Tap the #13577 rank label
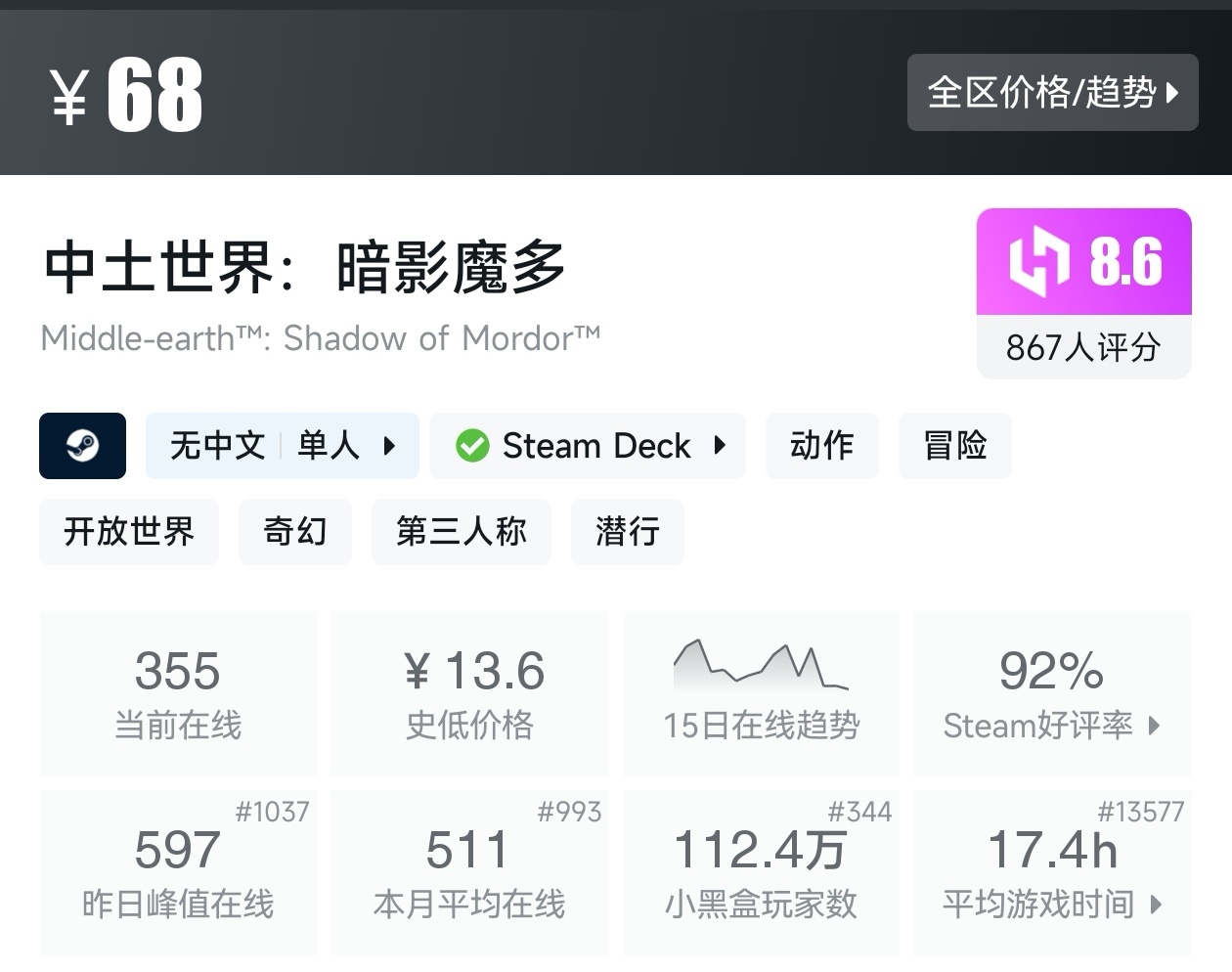This screenshot has height=972, width=1232. point(1140,812)
